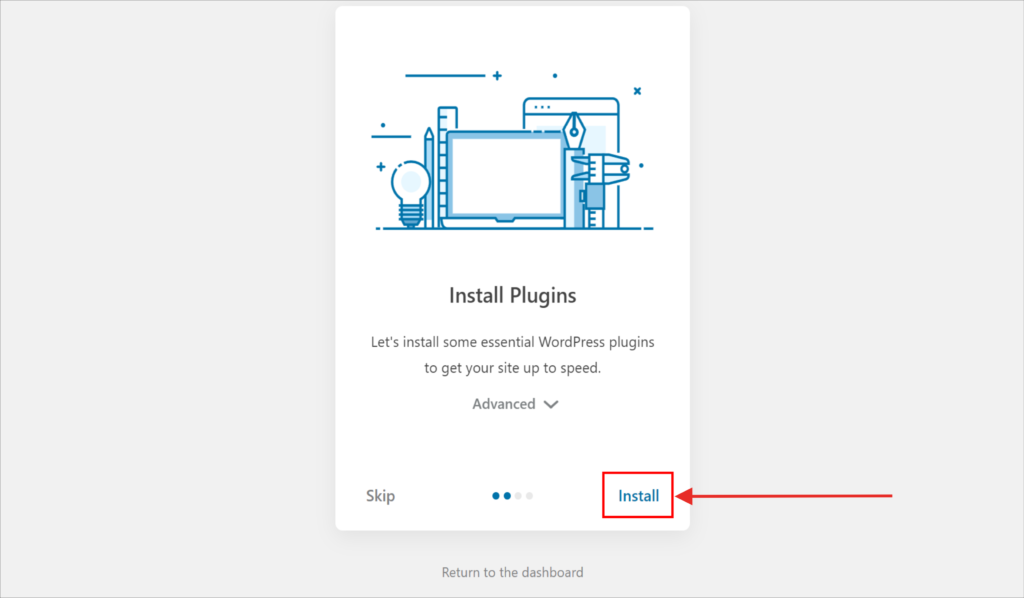Open the Return to the dashboard link

pyautogui.click(x=512, y=572)
